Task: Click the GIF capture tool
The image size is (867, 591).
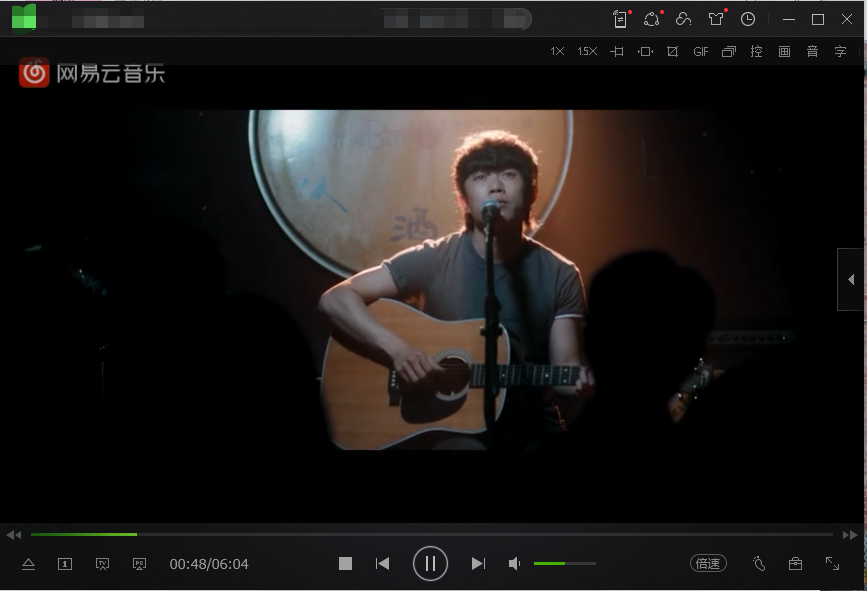Action: point(701,51)
